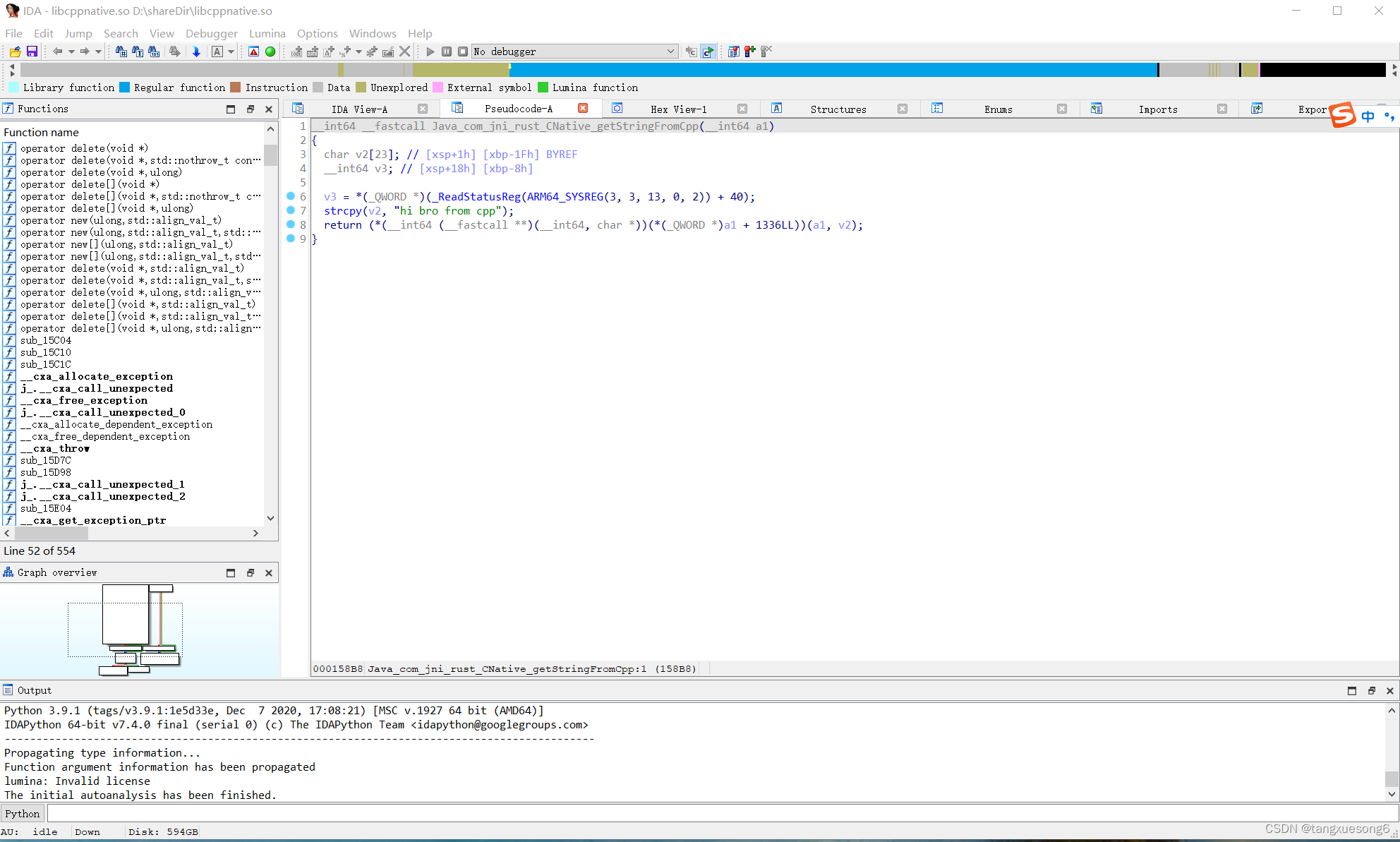
Task: Close the IDA View-A tab
Action: (x=423, y=109)
